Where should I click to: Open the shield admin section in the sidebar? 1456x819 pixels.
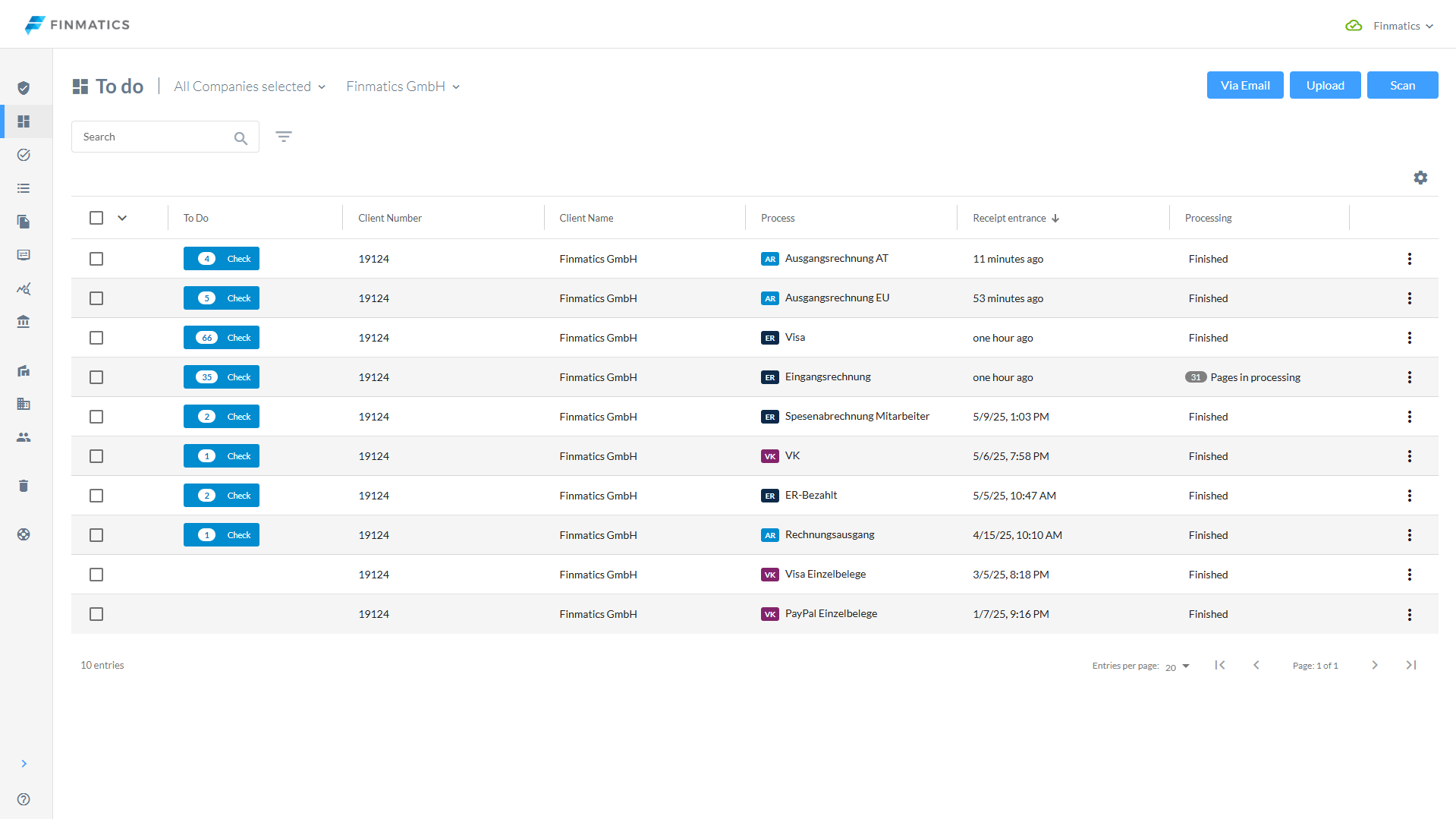point(24,88)
